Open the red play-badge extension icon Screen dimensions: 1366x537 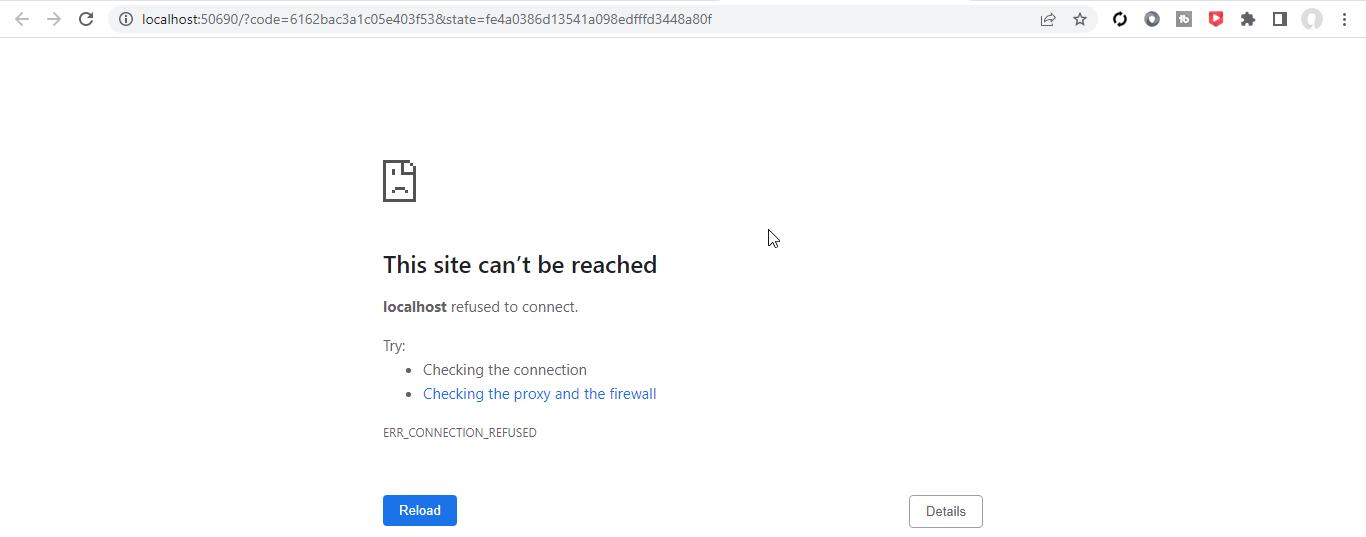(1216, 19)
